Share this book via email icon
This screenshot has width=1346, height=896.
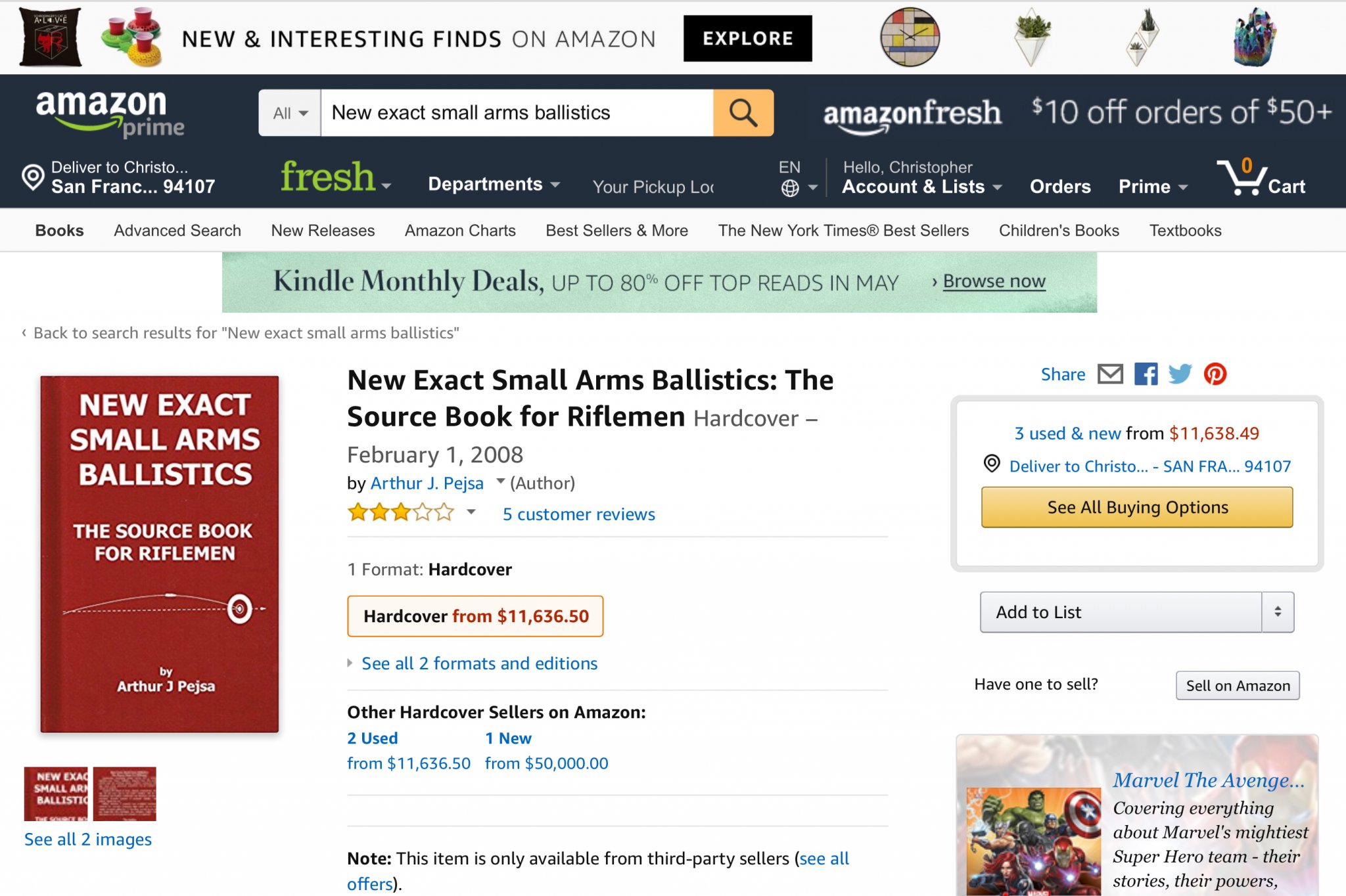coord(1110,374)
